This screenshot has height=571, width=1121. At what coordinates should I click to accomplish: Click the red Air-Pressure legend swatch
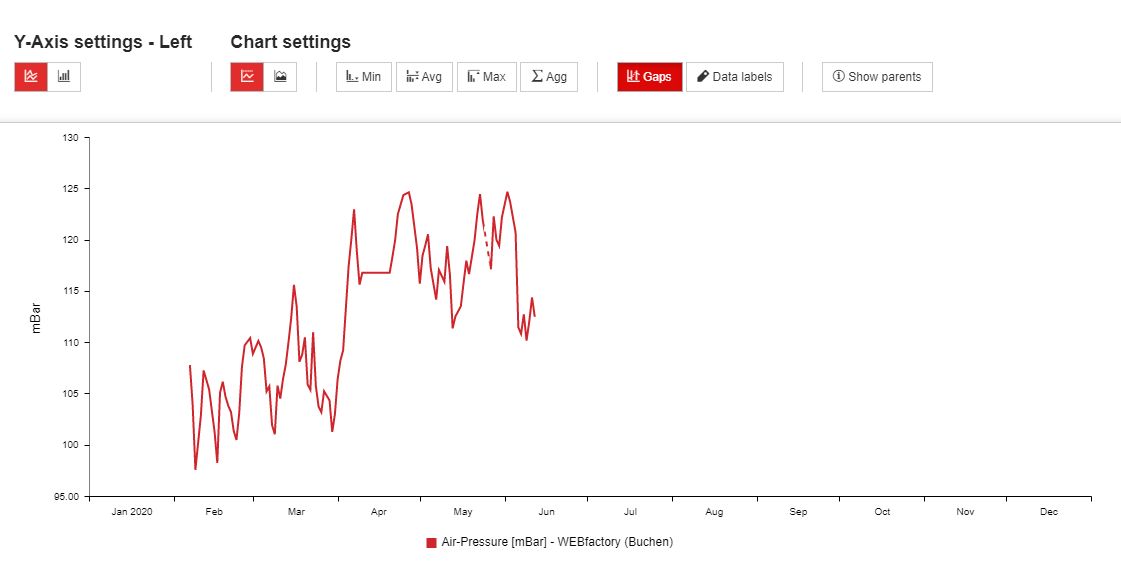[x=432, y=543]
